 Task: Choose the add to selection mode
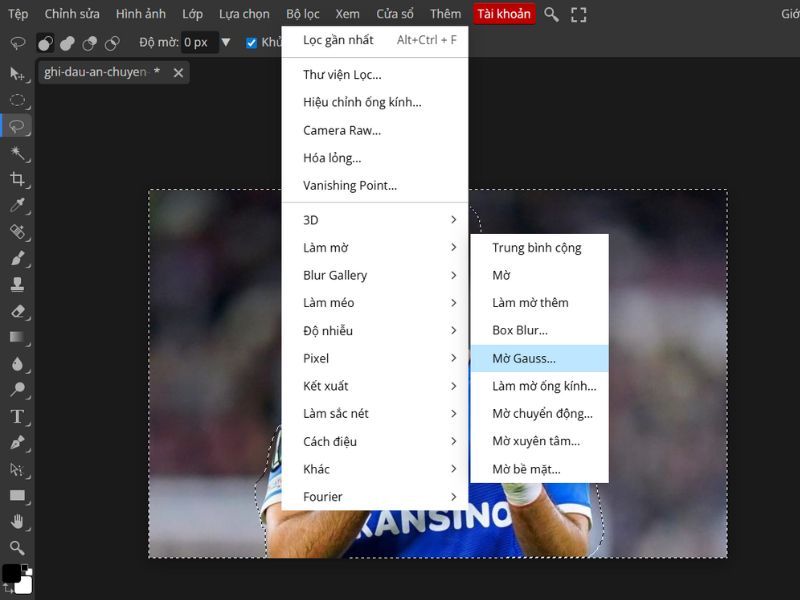[67, 43]
